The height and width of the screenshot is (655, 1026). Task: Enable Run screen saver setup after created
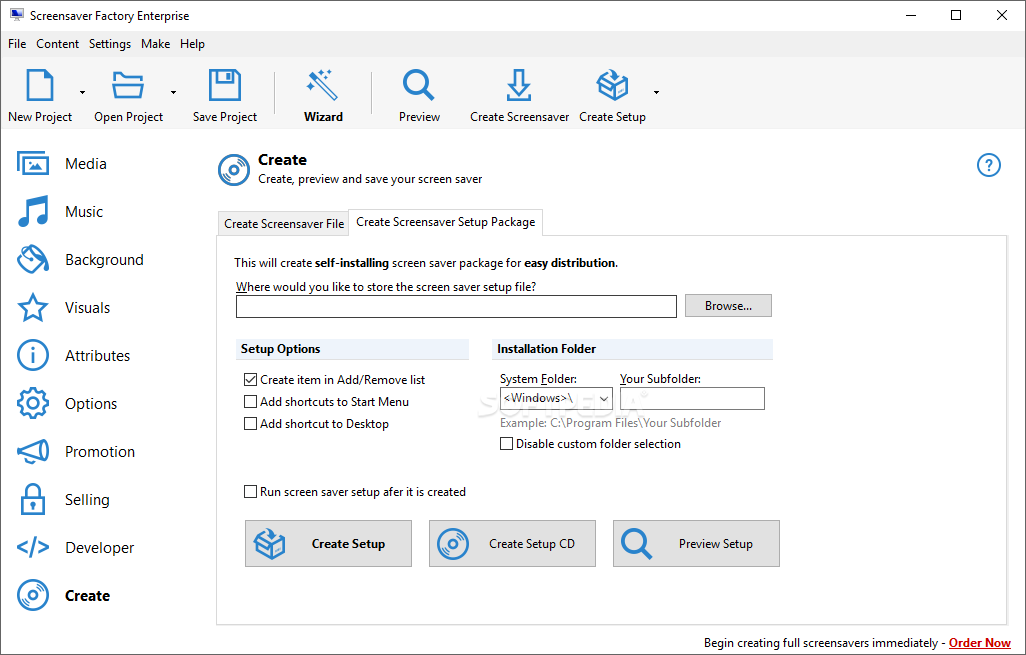pos(355,492)
